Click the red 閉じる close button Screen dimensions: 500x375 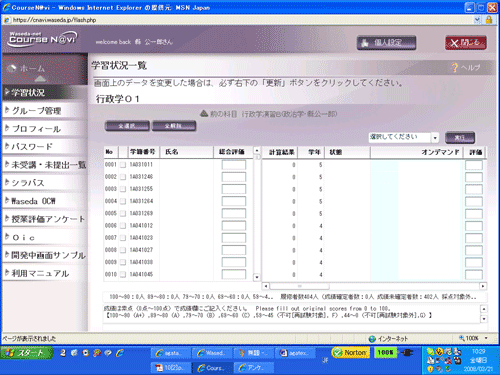465,43
